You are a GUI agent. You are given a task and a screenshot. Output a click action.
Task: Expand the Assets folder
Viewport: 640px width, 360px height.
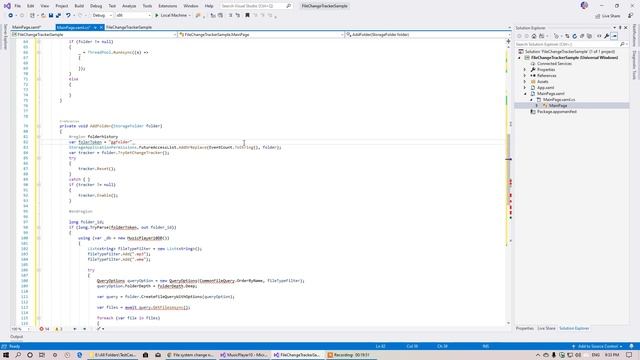pyautogui.click(x=525, y=82)
